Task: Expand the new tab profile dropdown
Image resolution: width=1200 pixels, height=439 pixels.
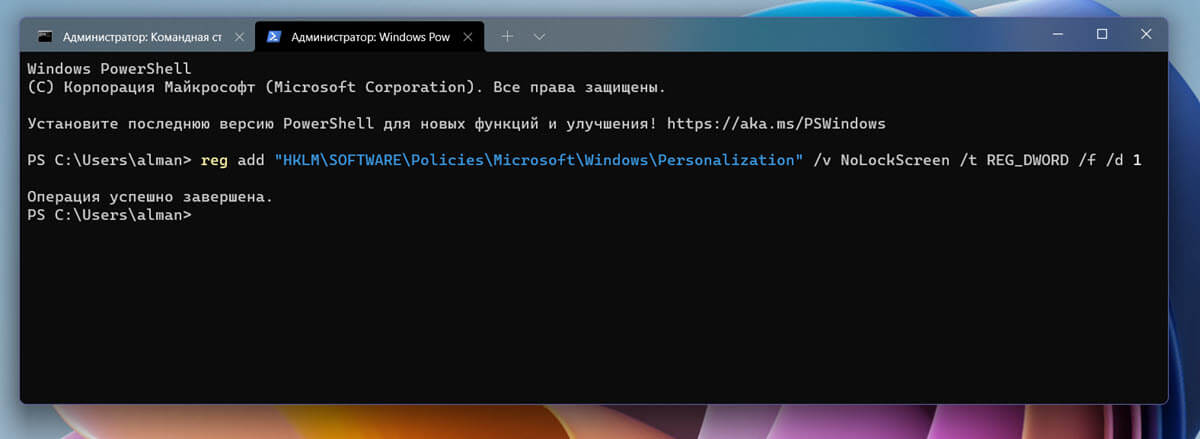Action: point(539,36)
